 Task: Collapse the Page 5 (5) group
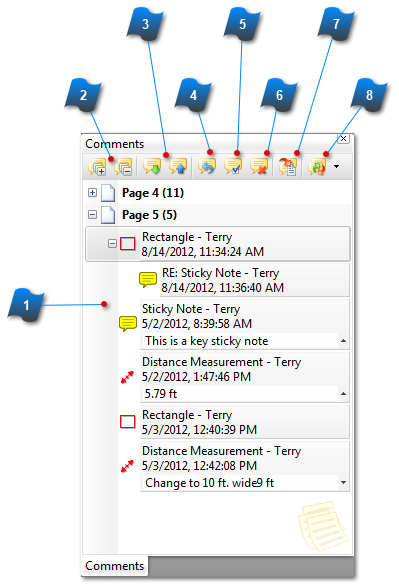click(92, 215)
